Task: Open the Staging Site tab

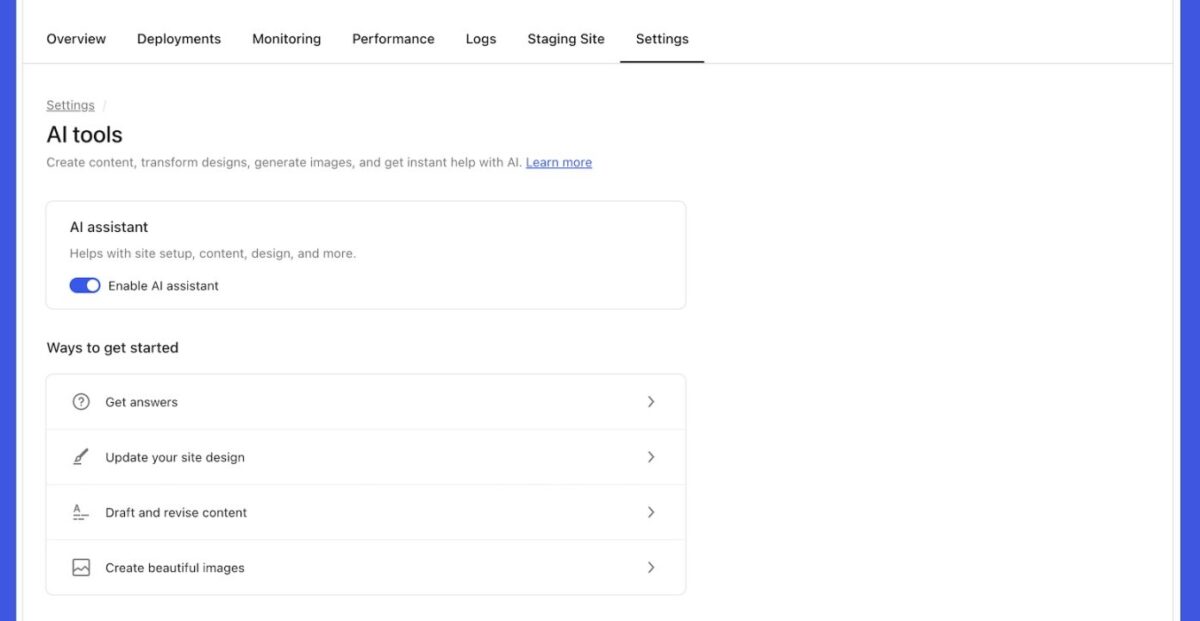Action: (x=566, y=38)
